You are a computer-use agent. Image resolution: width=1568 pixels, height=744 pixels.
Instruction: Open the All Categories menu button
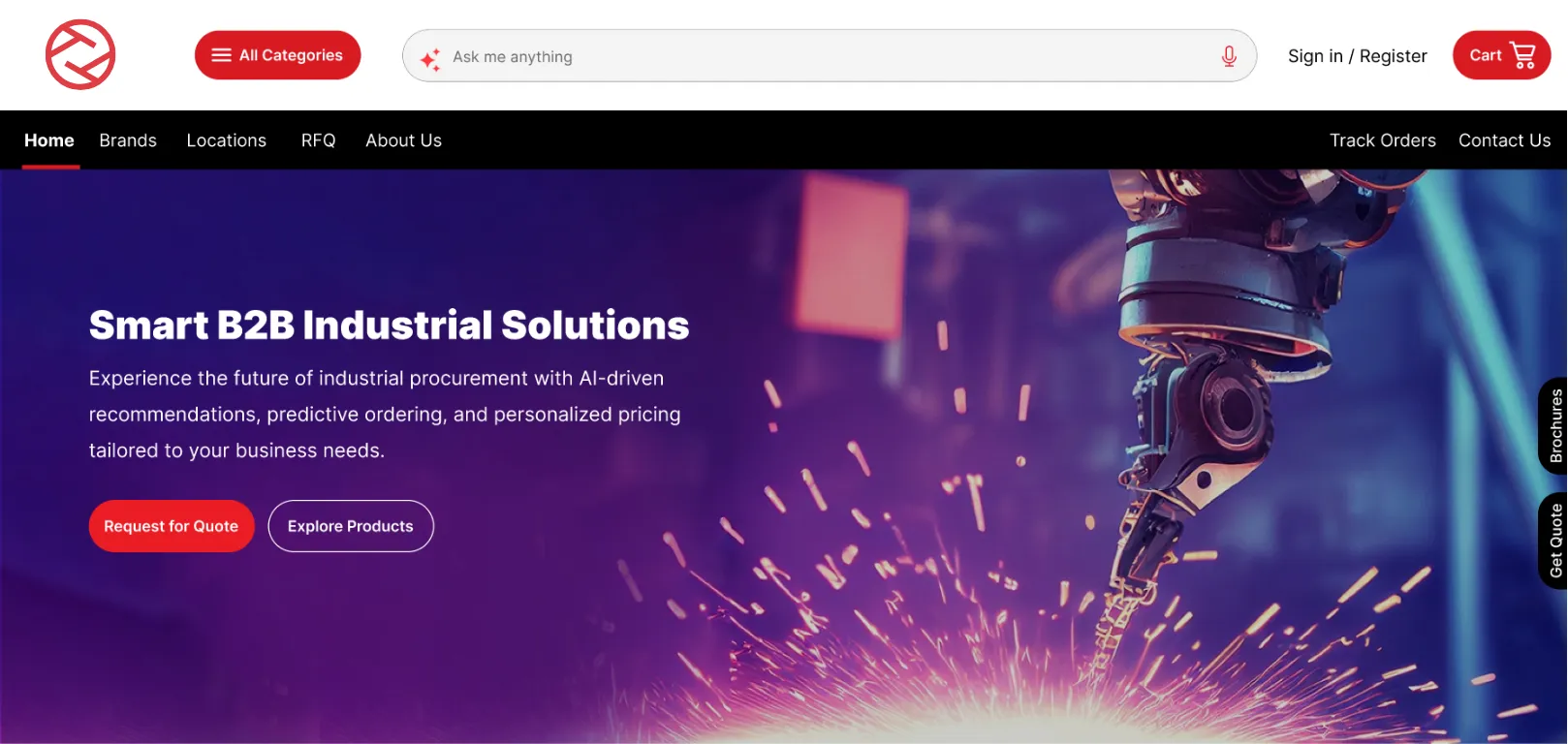point(278,55)
